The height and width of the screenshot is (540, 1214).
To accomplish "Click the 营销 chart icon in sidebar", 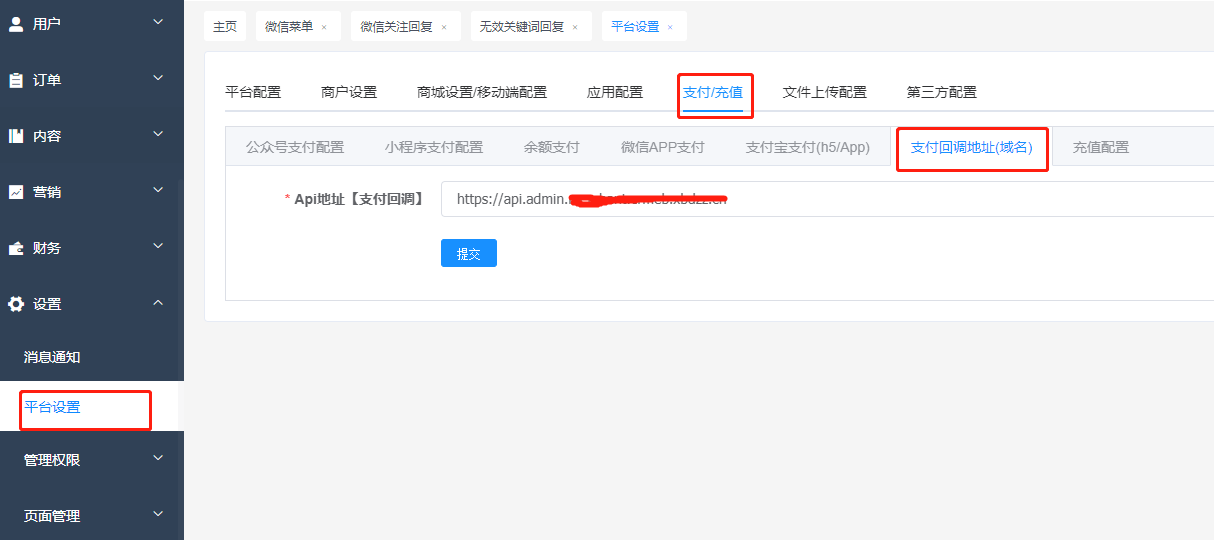I will 16,192.
